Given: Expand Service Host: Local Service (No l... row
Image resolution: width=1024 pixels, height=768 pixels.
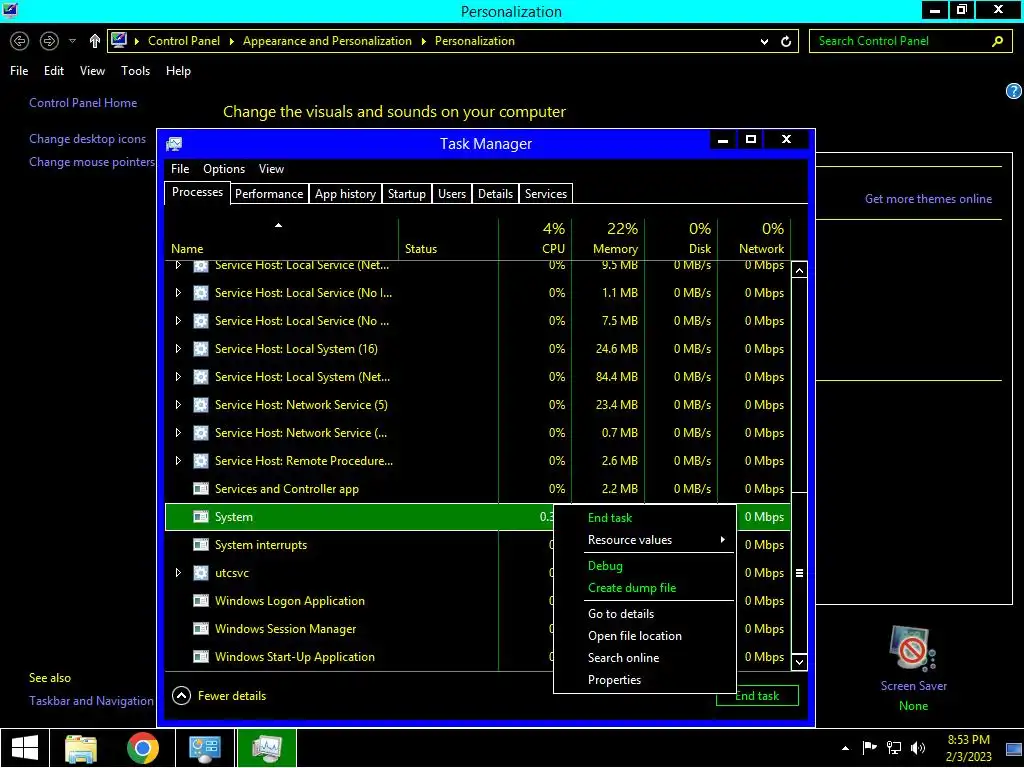Looking at the screenshot, I should click(x=178, y=293).
